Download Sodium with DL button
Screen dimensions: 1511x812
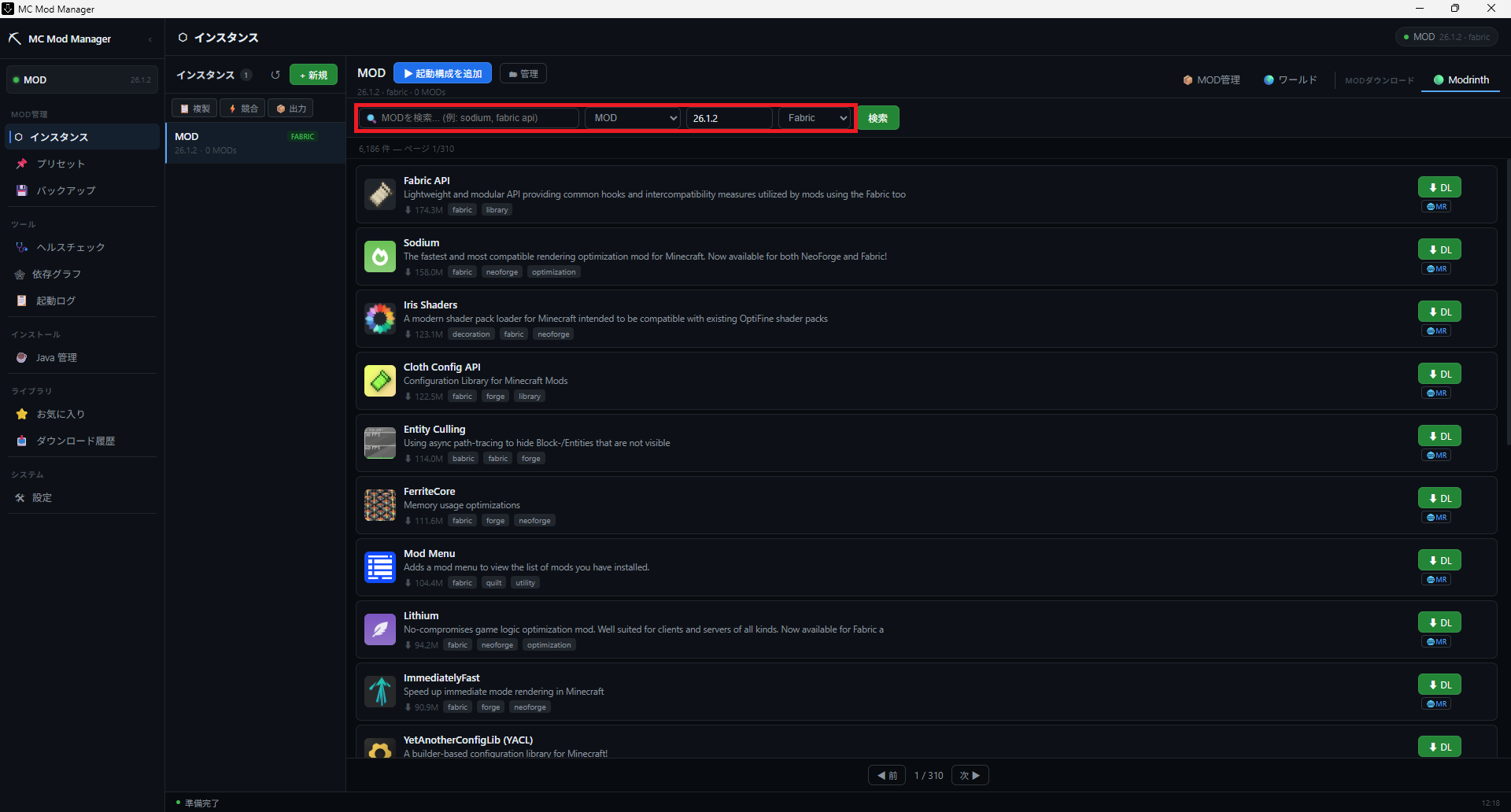[1440, 249]
